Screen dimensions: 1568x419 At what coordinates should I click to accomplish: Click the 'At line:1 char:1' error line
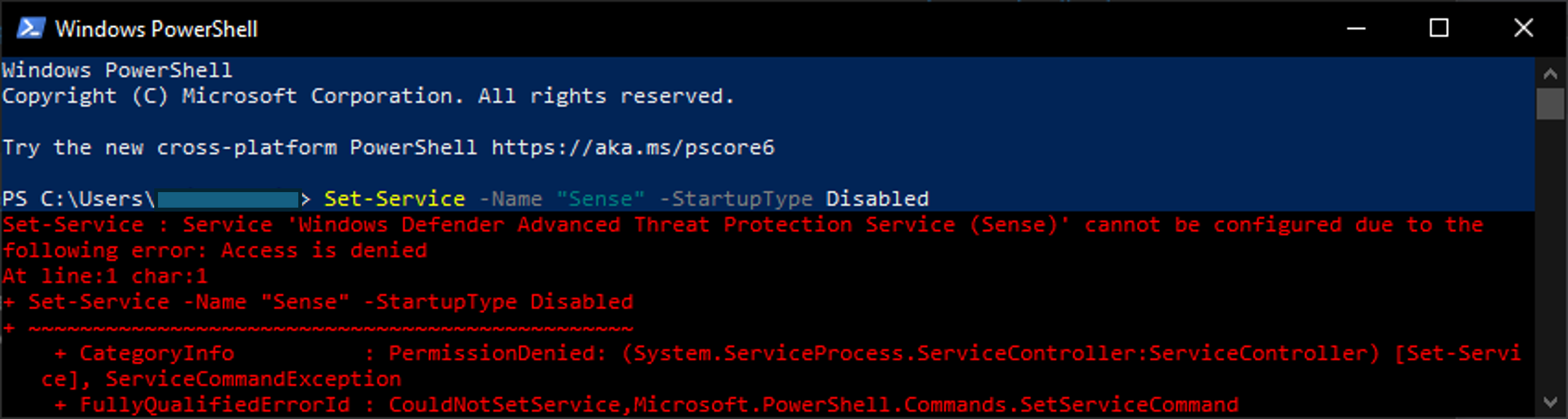105,276
